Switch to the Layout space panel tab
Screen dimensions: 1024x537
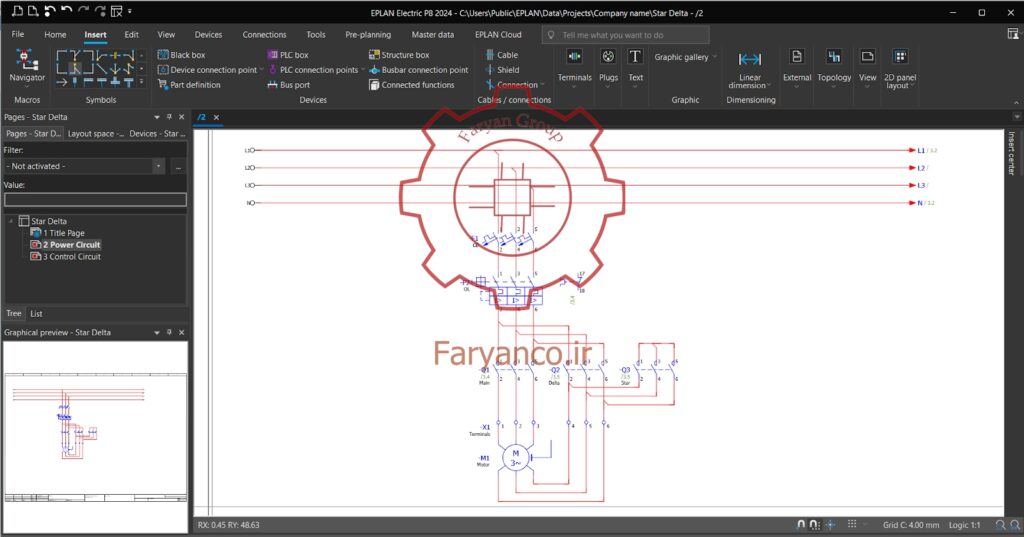click(x=95, y=133)
